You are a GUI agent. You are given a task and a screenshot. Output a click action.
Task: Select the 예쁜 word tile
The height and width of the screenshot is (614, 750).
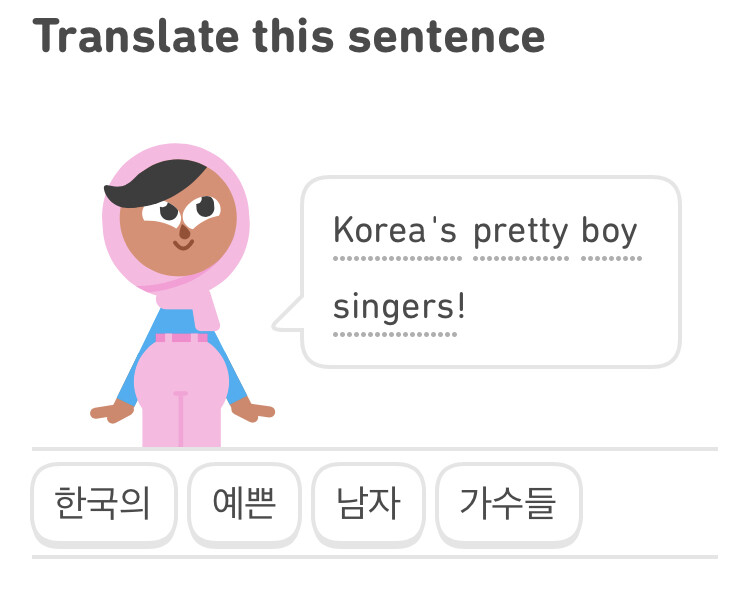pyautogui.click(x=244, y=503)
